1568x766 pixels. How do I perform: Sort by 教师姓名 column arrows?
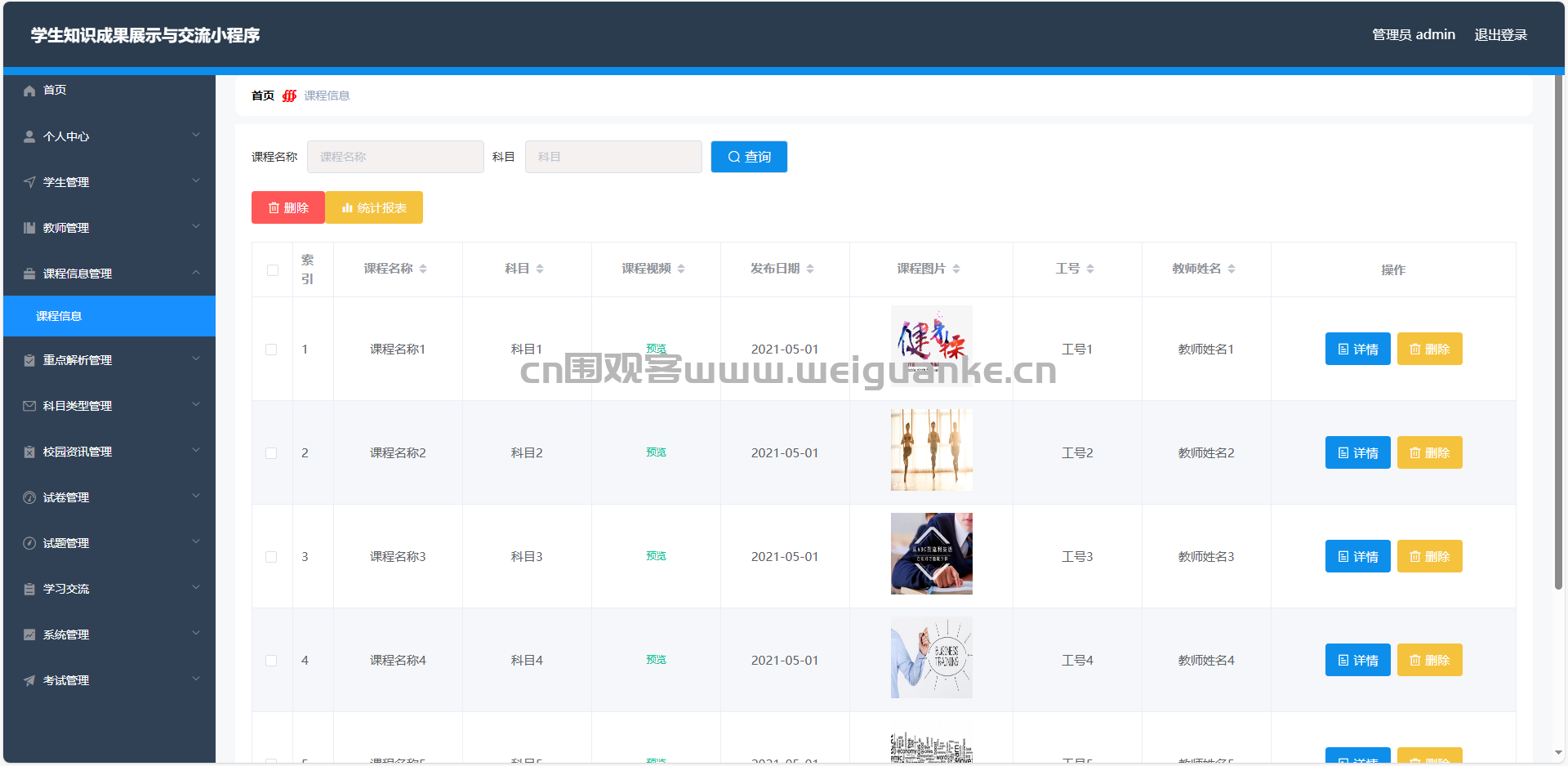pyautogui.click(x=1232, y=269)
